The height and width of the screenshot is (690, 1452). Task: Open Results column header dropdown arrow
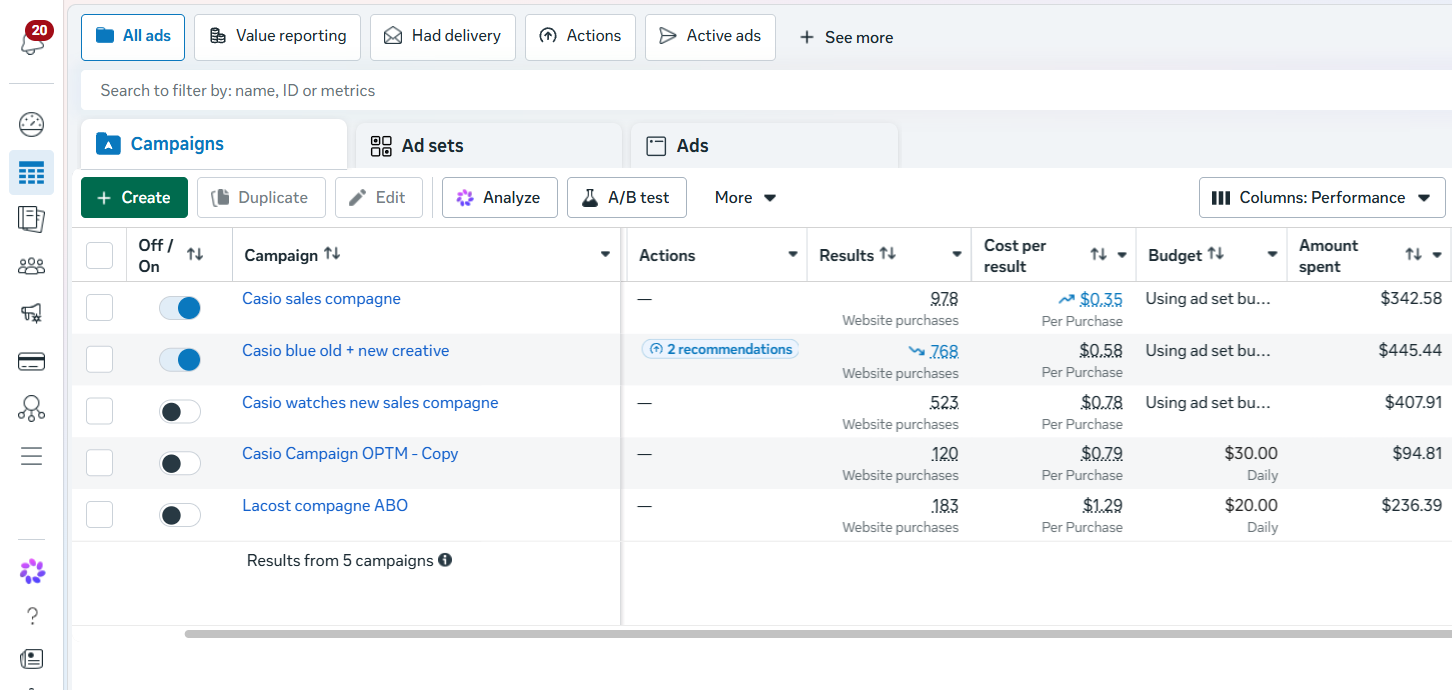click(x=957, y=255)
